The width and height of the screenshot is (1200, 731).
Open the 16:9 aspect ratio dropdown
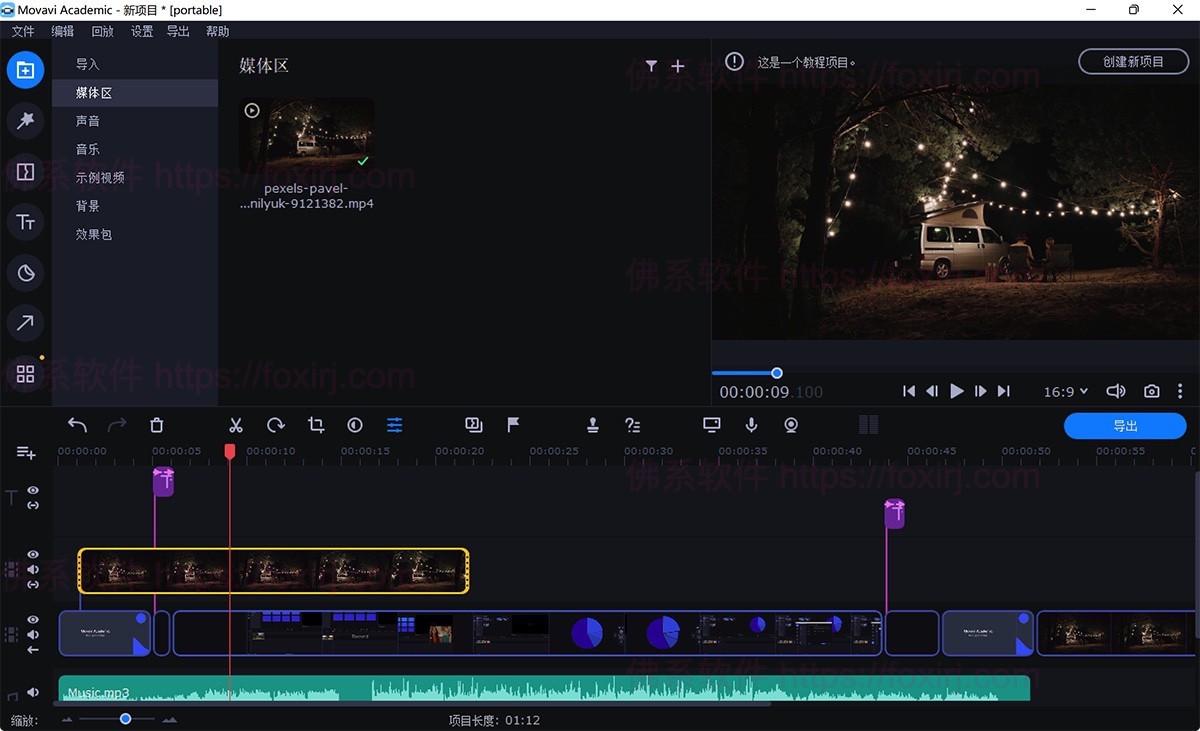click(x=1065, y=392)
